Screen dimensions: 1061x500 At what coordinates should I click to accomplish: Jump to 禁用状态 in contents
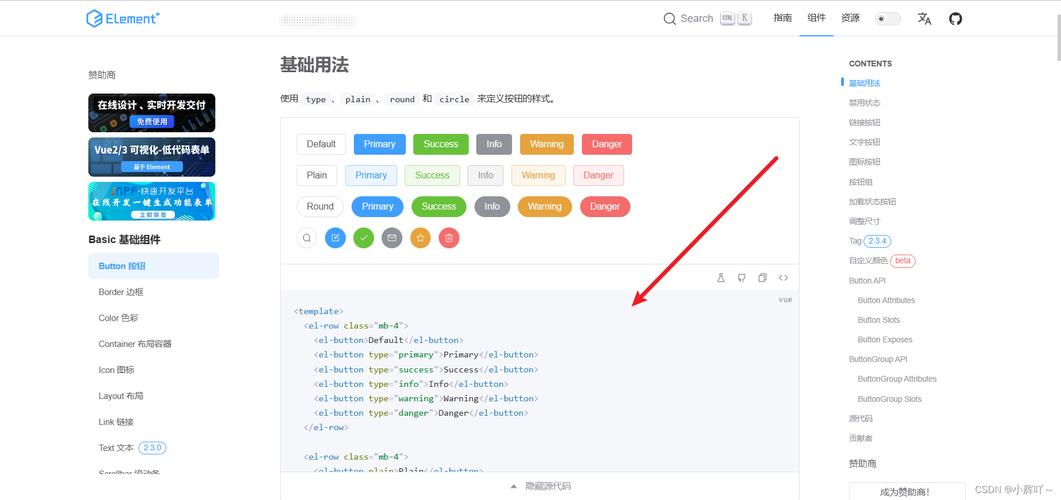click(865, 103)
